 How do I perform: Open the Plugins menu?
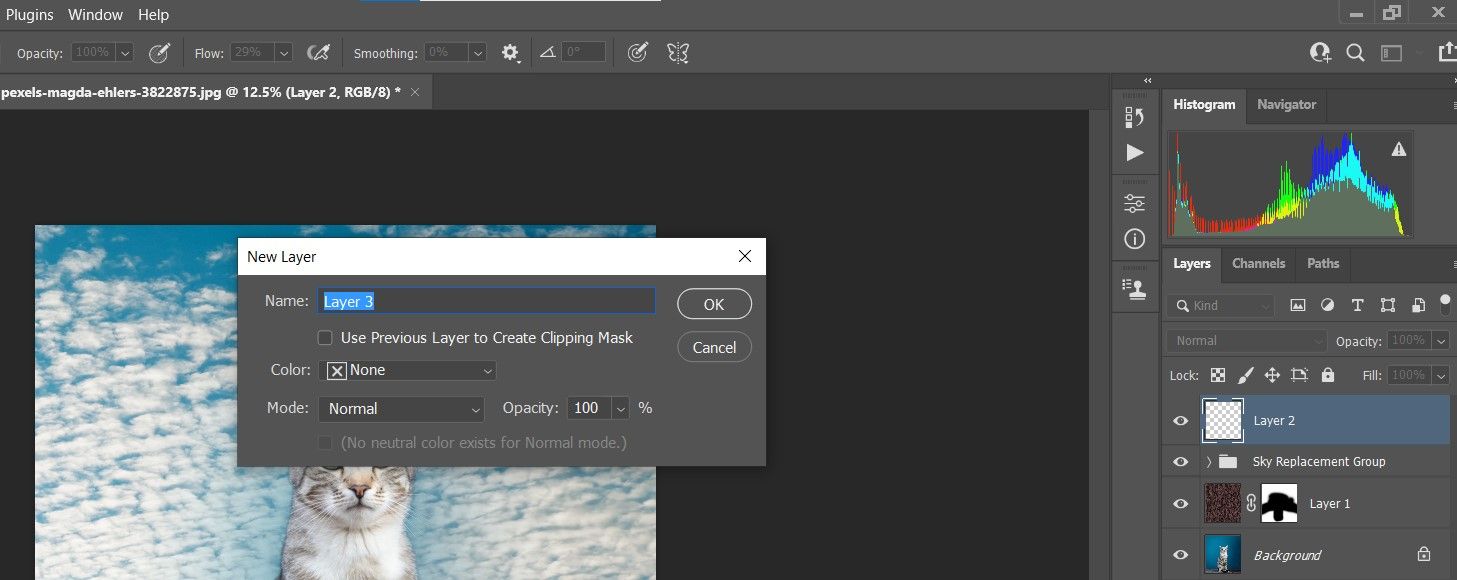(x=30, y=15)
